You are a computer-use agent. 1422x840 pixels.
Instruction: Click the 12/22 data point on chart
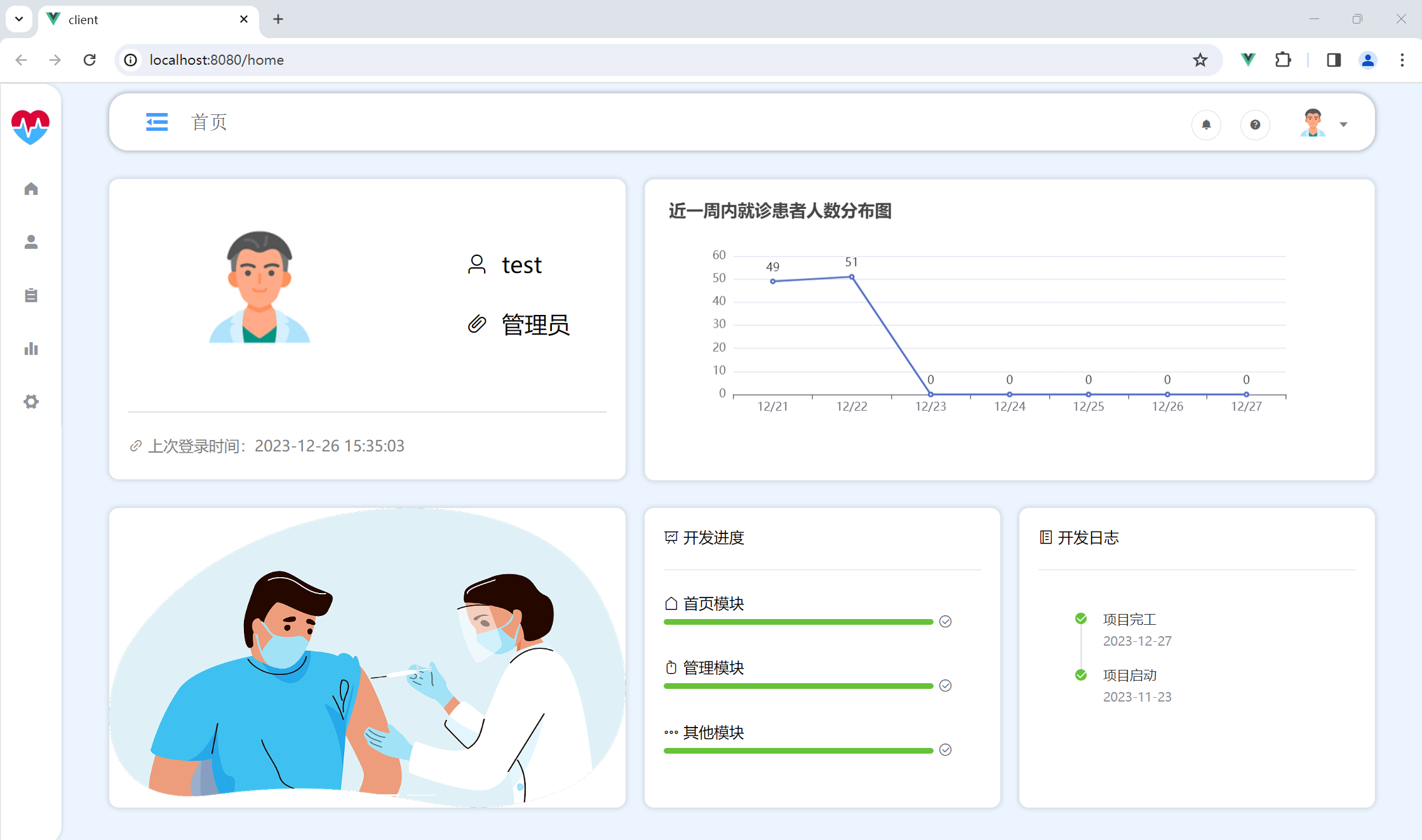[x=852, y=277]
